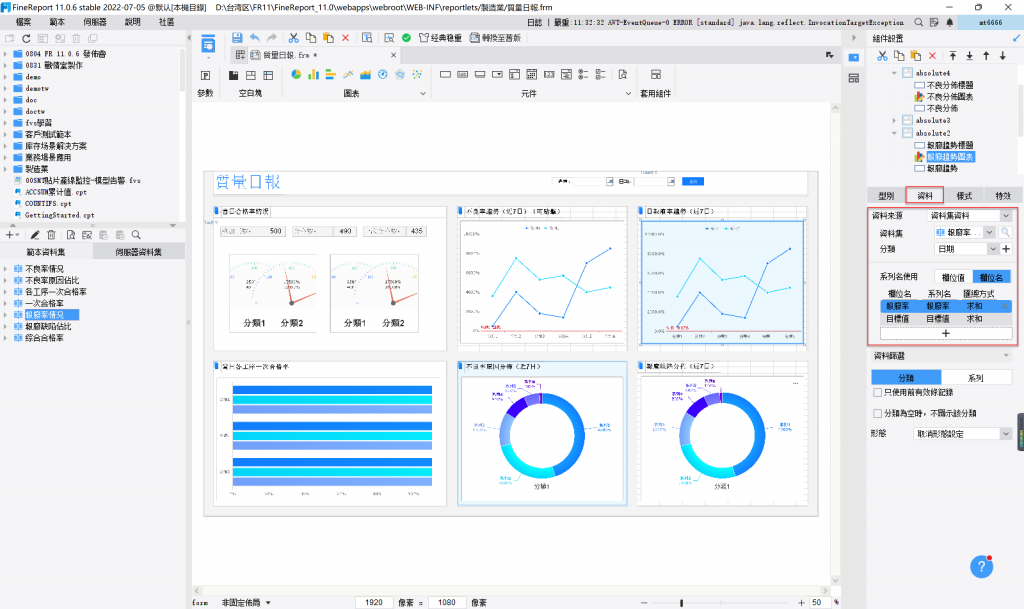1024x609 pixels.
Task: Open the 形態 取消形態設定 dropdown
Action: [x=962, y=433]
